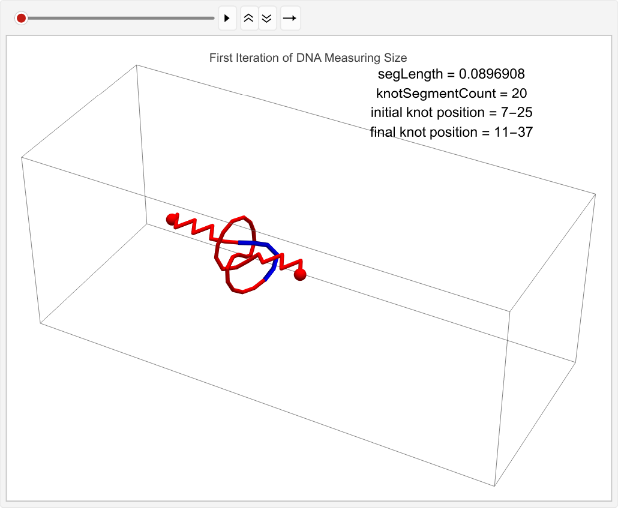Click the lower dark red loop of the knot
Image resolution: width=618 pixels, height=508 pixels.
tap(240, 287)
